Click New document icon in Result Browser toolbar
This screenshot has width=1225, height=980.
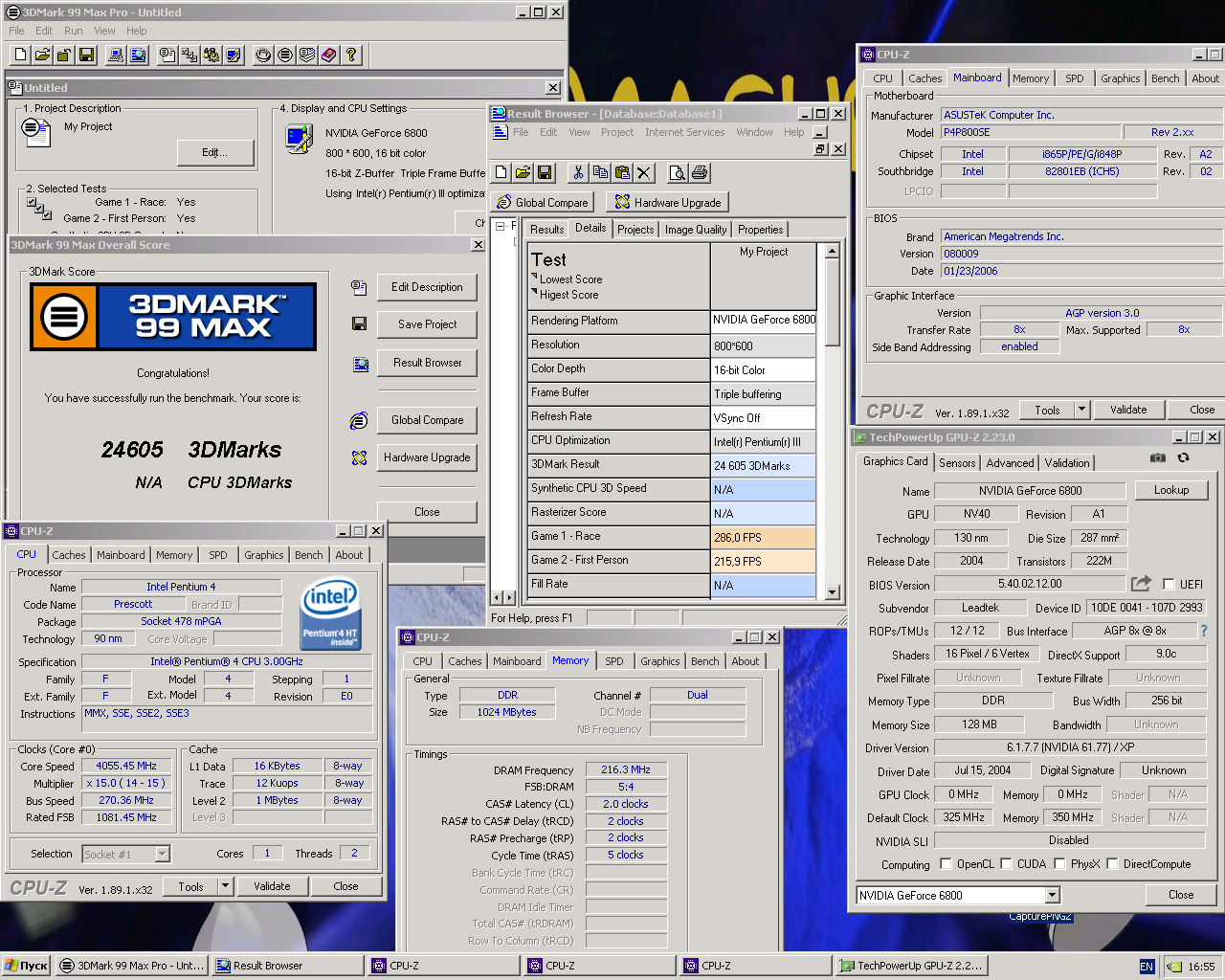click(x=501, y=173)
